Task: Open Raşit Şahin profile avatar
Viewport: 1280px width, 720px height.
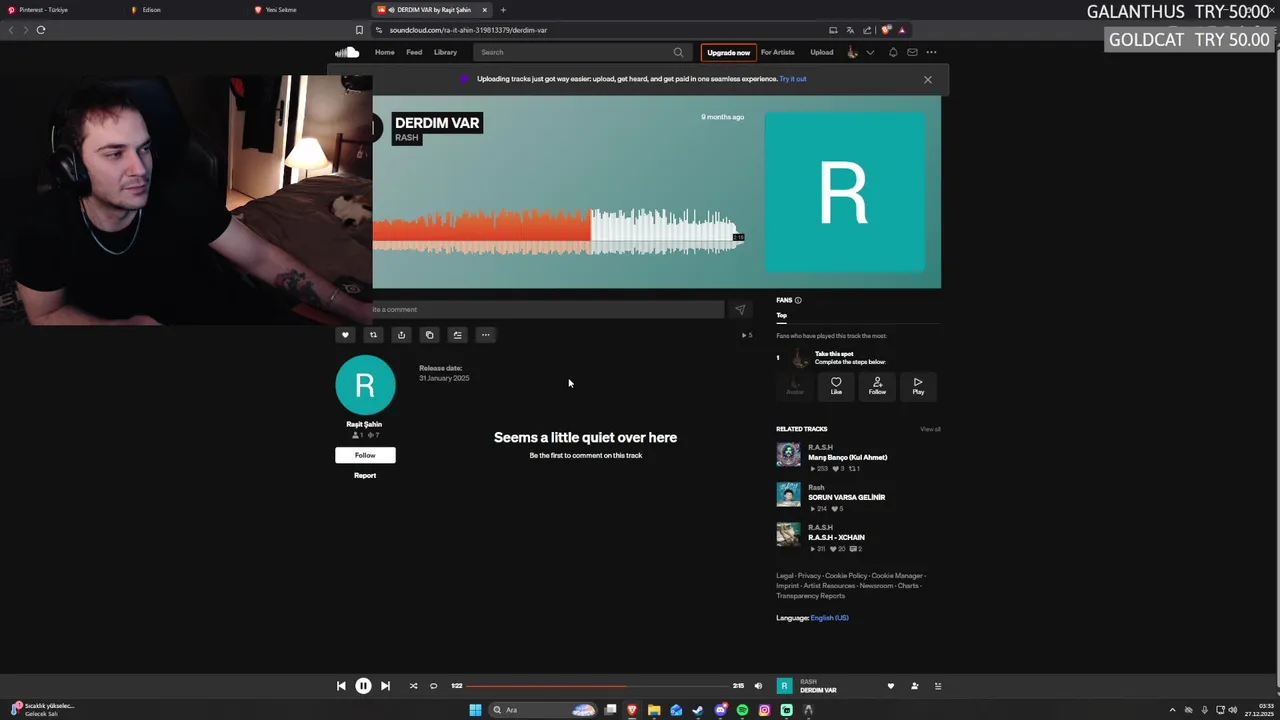Action: point(365,385)
